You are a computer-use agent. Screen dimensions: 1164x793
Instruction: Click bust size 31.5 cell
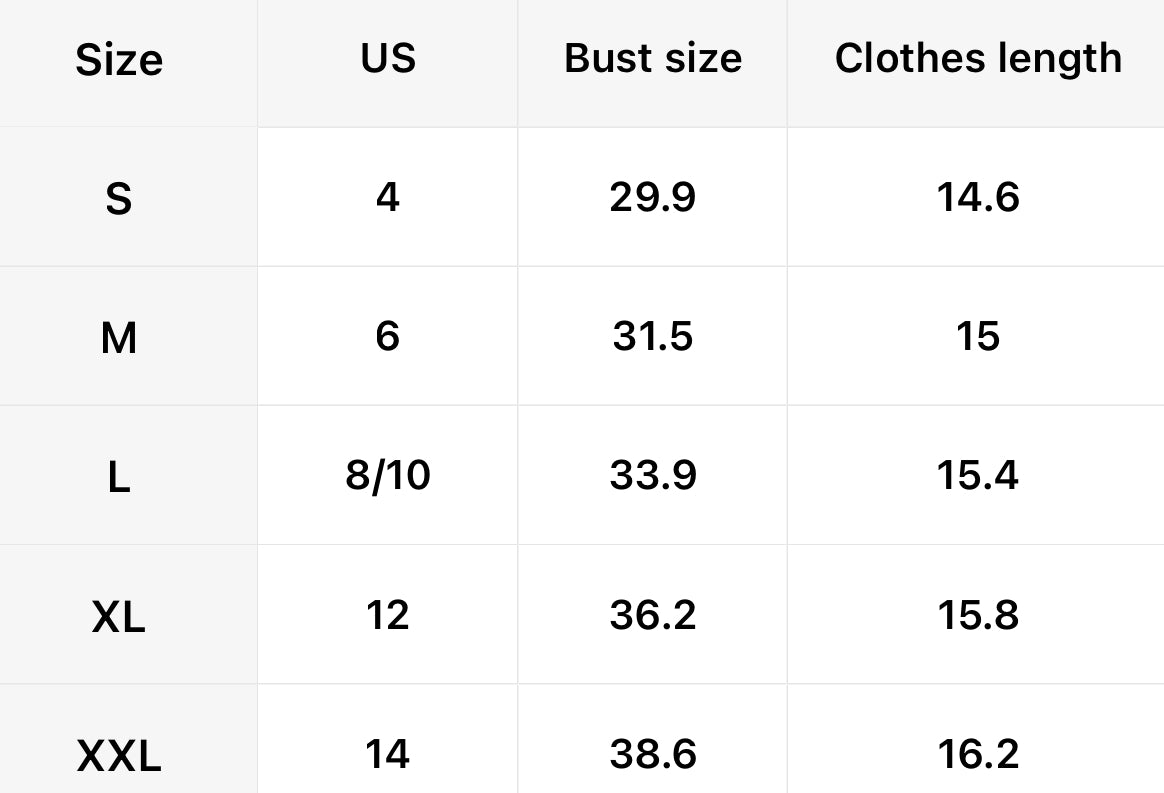point(653,336)
